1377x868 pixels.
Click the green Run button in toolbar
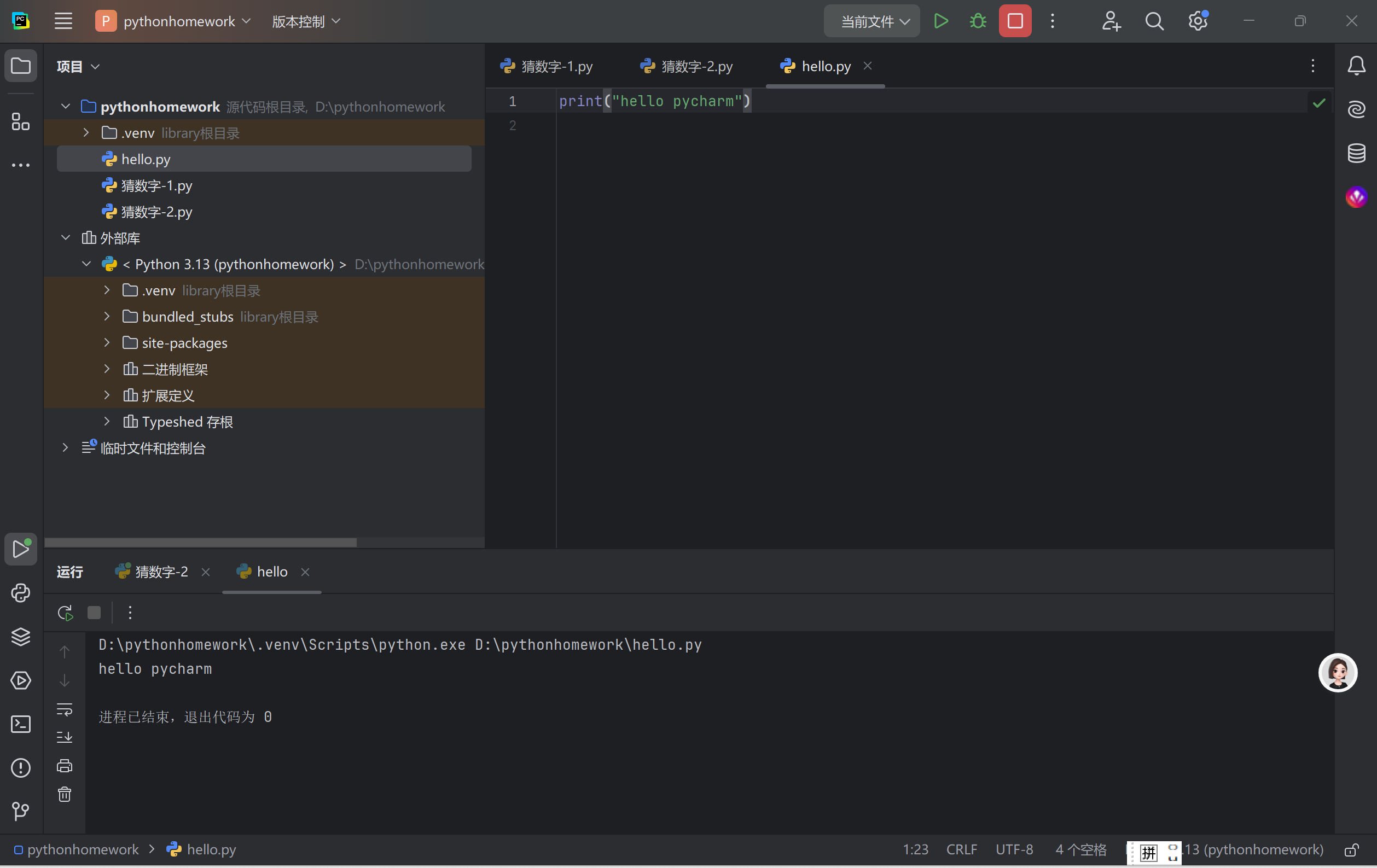[x=940, y=21]
